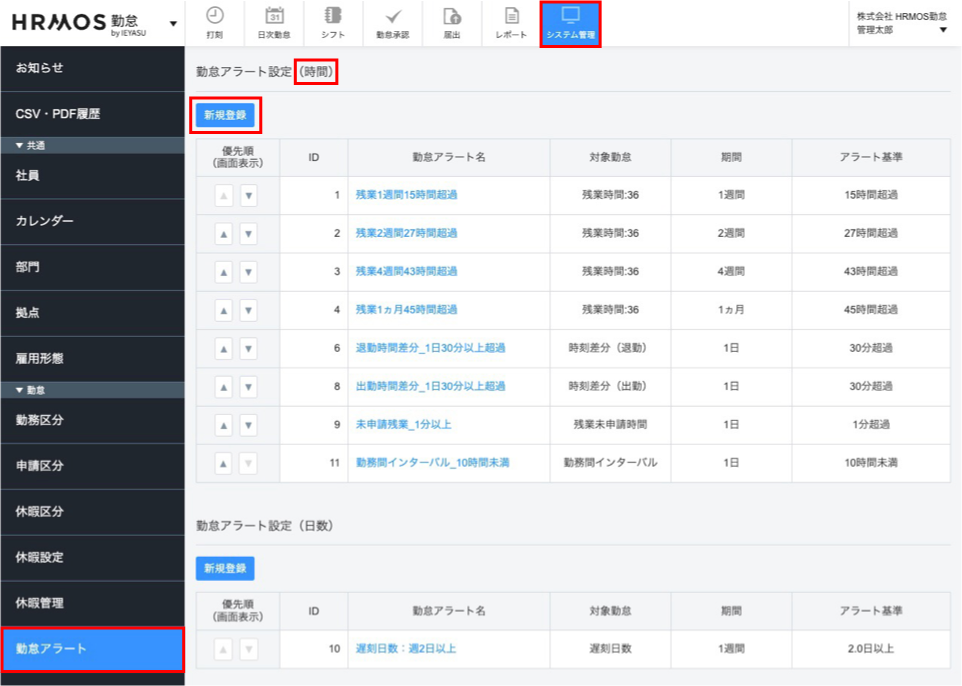Open the 勤怠承認 checkmark icon
The image size is (962, 686).
[392, 16]
